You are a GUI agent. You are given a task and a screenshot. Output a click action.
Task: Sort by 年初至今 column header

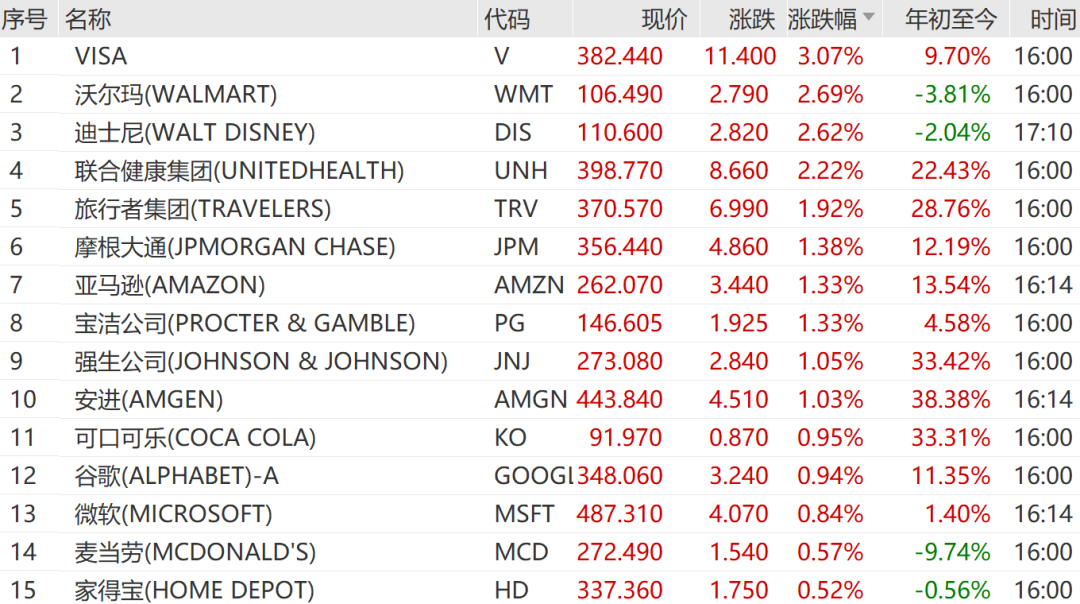[x=951, y=19]
